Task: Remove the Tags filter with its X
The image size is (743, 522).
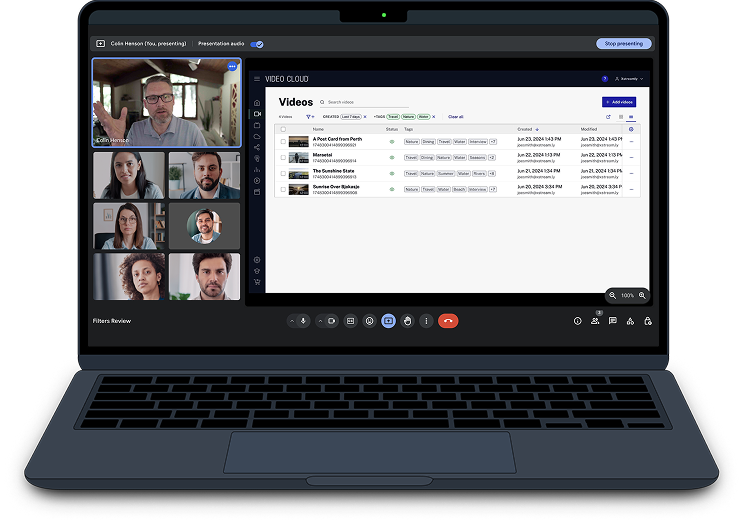Action: pyautogui.click(x=434, y=117)
